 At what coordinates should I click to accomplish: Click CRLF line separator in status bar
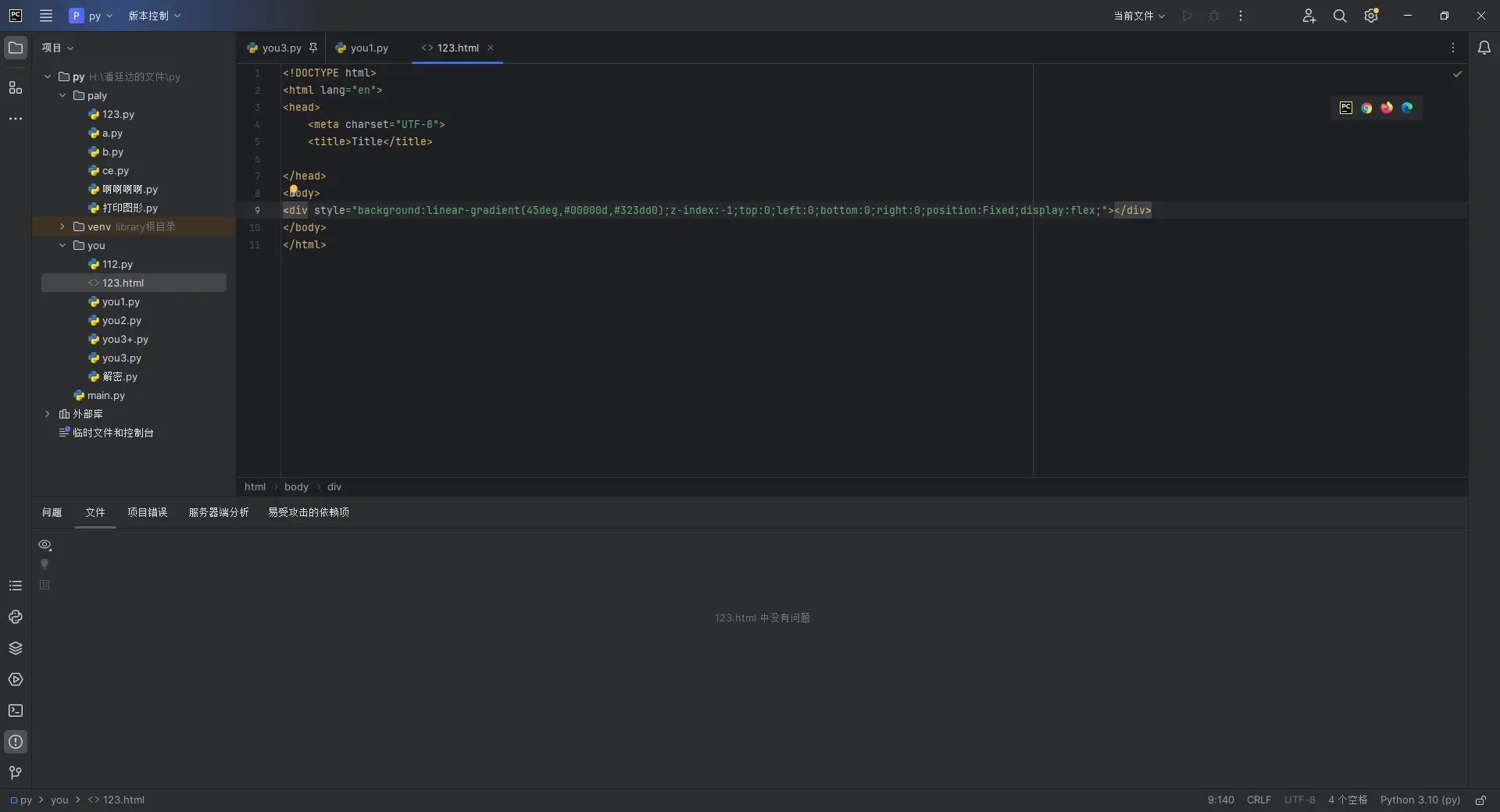tap(1259, 800)
